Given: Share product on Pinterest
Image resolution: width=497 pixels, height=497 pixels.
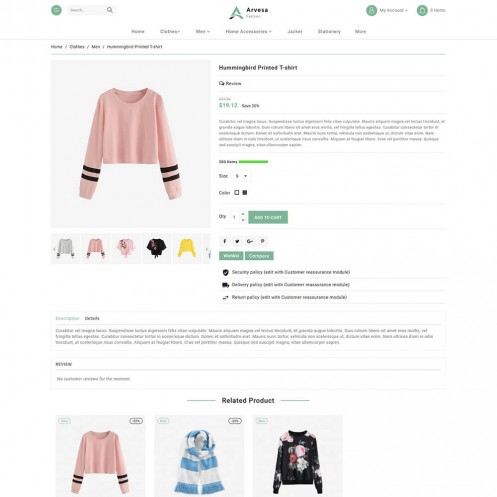Looking at the screenshot, I should pos(262,241).
